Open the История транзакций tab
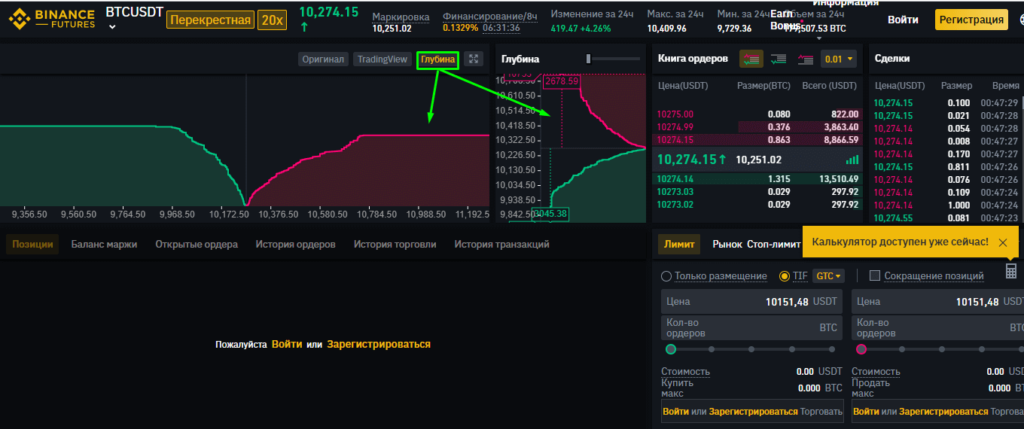 [502, 244]
